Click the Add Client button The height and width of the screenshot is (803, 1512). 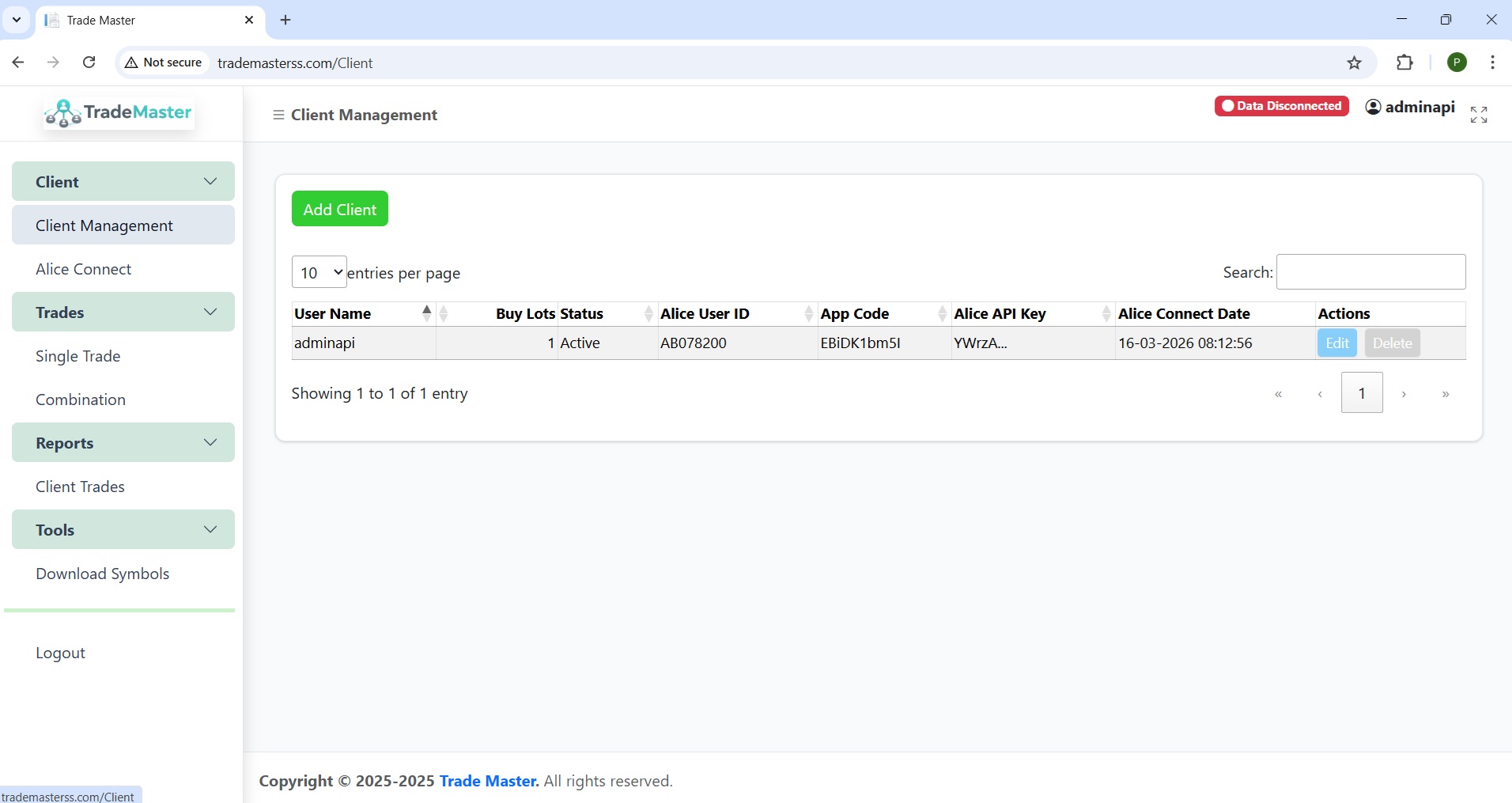(339, 210)
